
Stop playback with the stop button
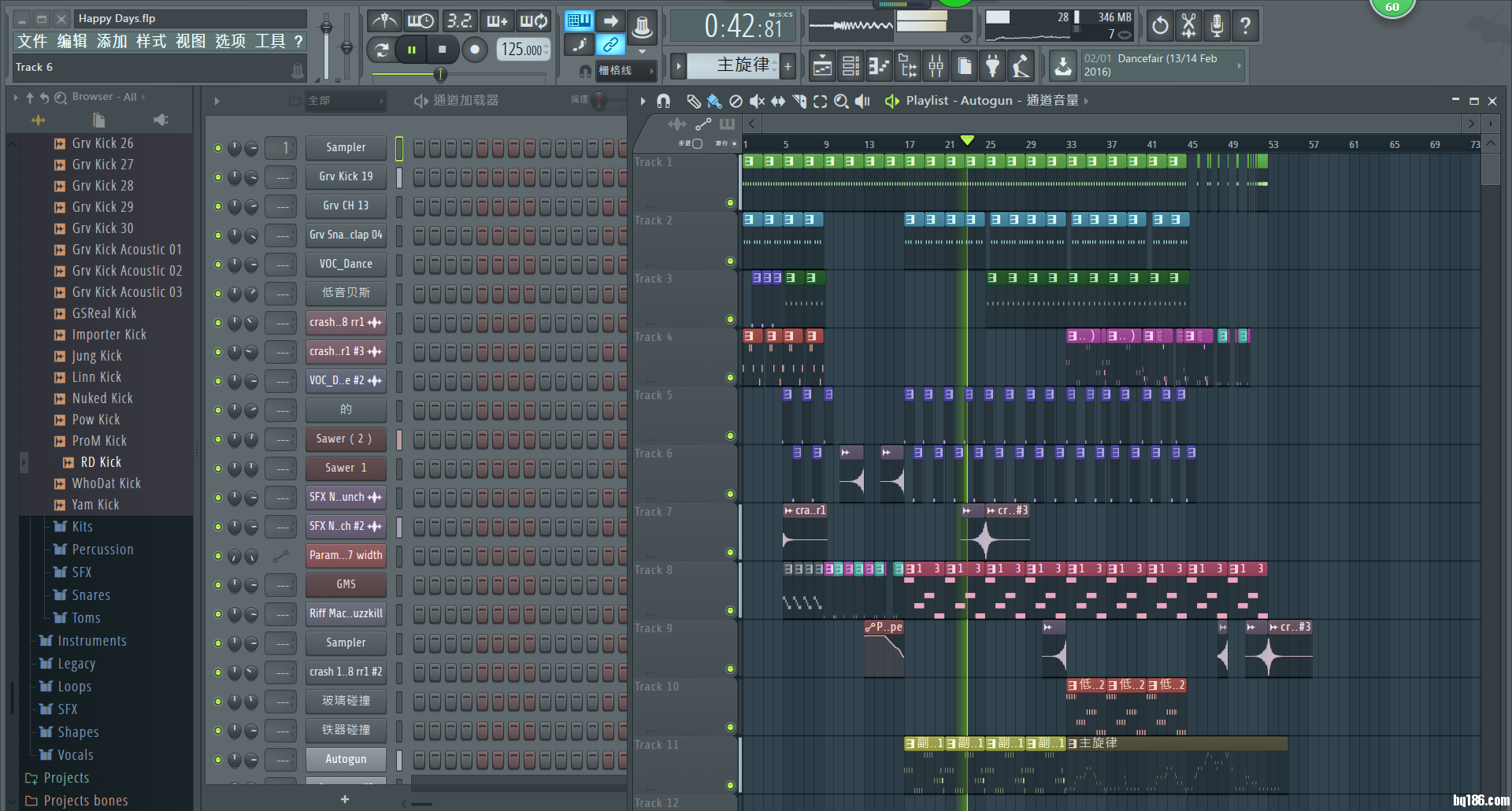[443, 50]
